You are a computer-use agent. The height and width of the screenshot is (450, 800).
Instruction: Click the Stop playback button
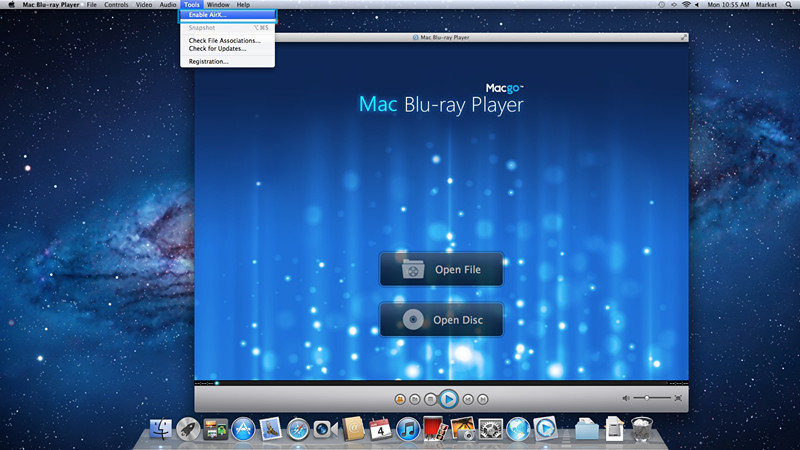click(430, 398)
